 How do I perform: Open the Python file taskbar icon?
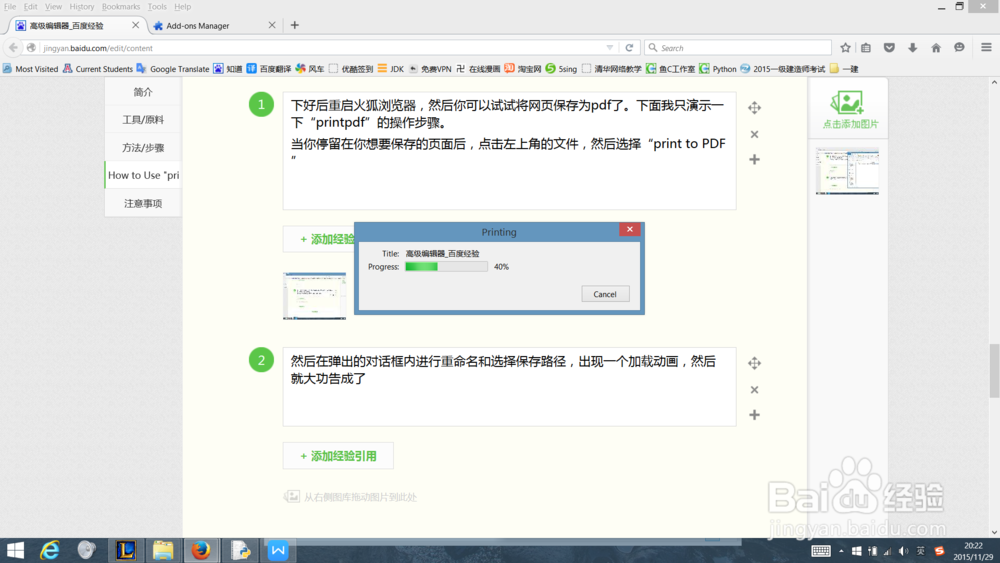point(240,550)
